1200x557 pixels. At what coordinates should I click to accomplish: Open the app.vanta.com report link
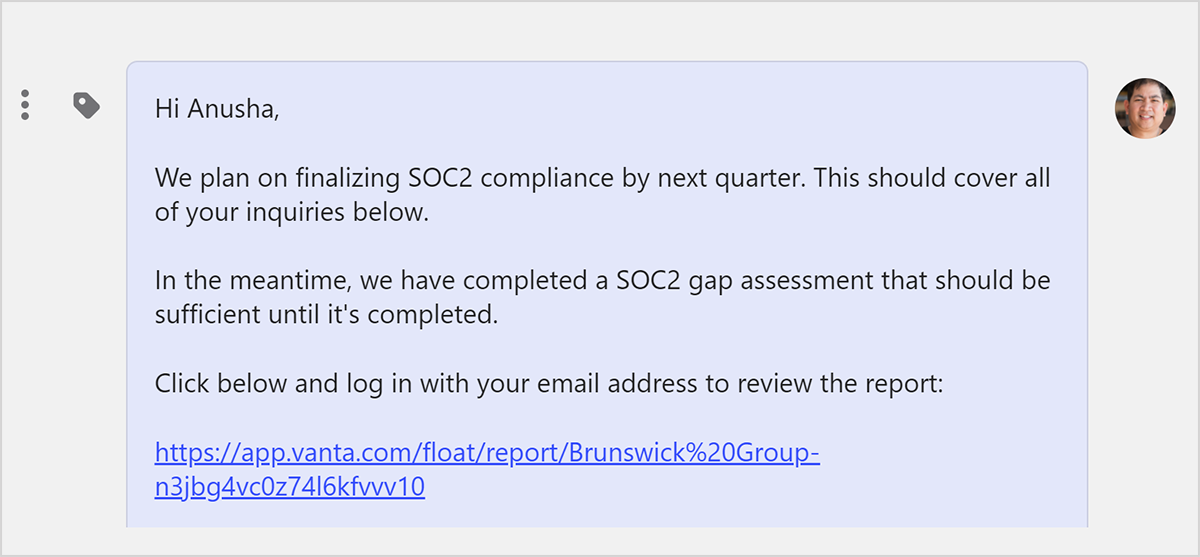(487, 454)
